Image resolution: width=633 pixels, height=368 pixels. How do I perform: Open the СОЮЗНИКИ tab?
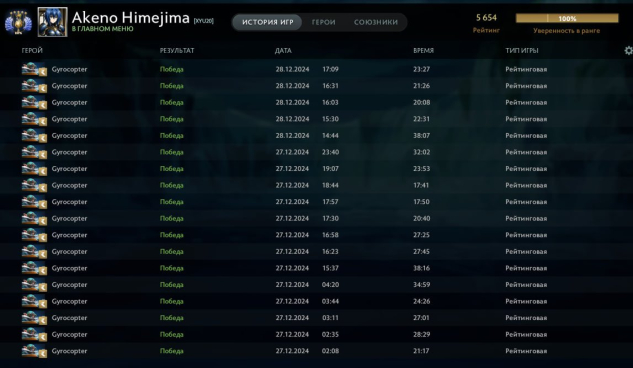(376, 22)
